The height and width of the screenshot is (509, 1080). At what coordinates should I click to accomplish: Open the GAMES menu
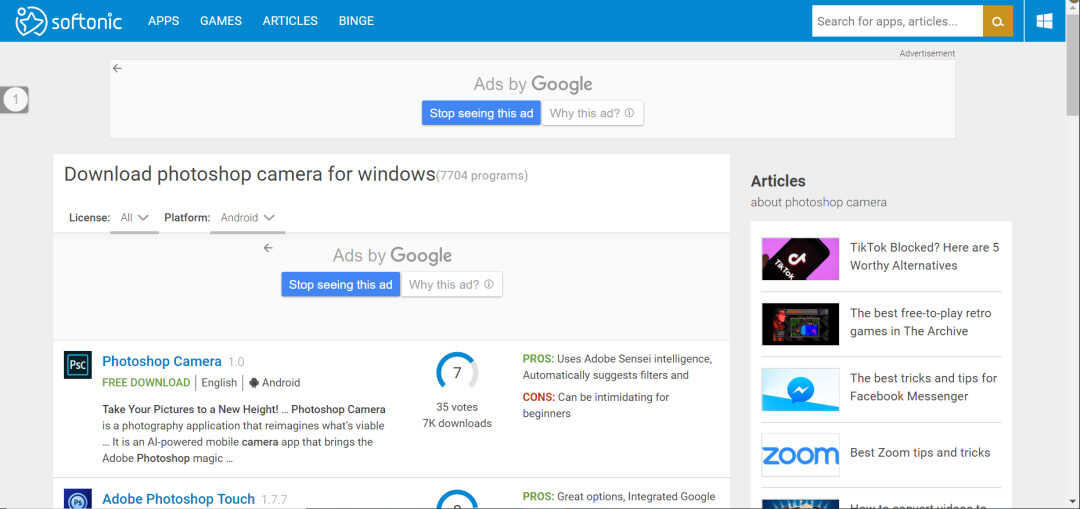(220, 21)
